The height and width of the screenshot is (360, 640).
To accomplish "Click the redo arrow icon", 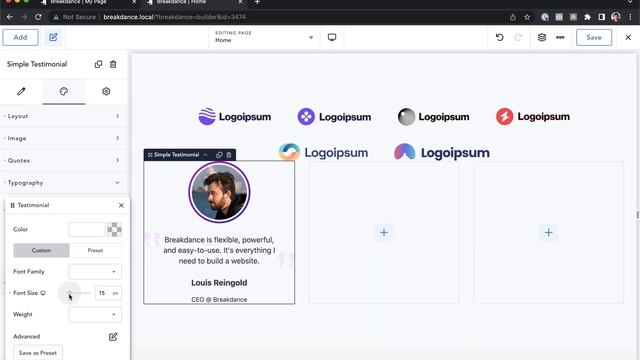I will 518,37.
